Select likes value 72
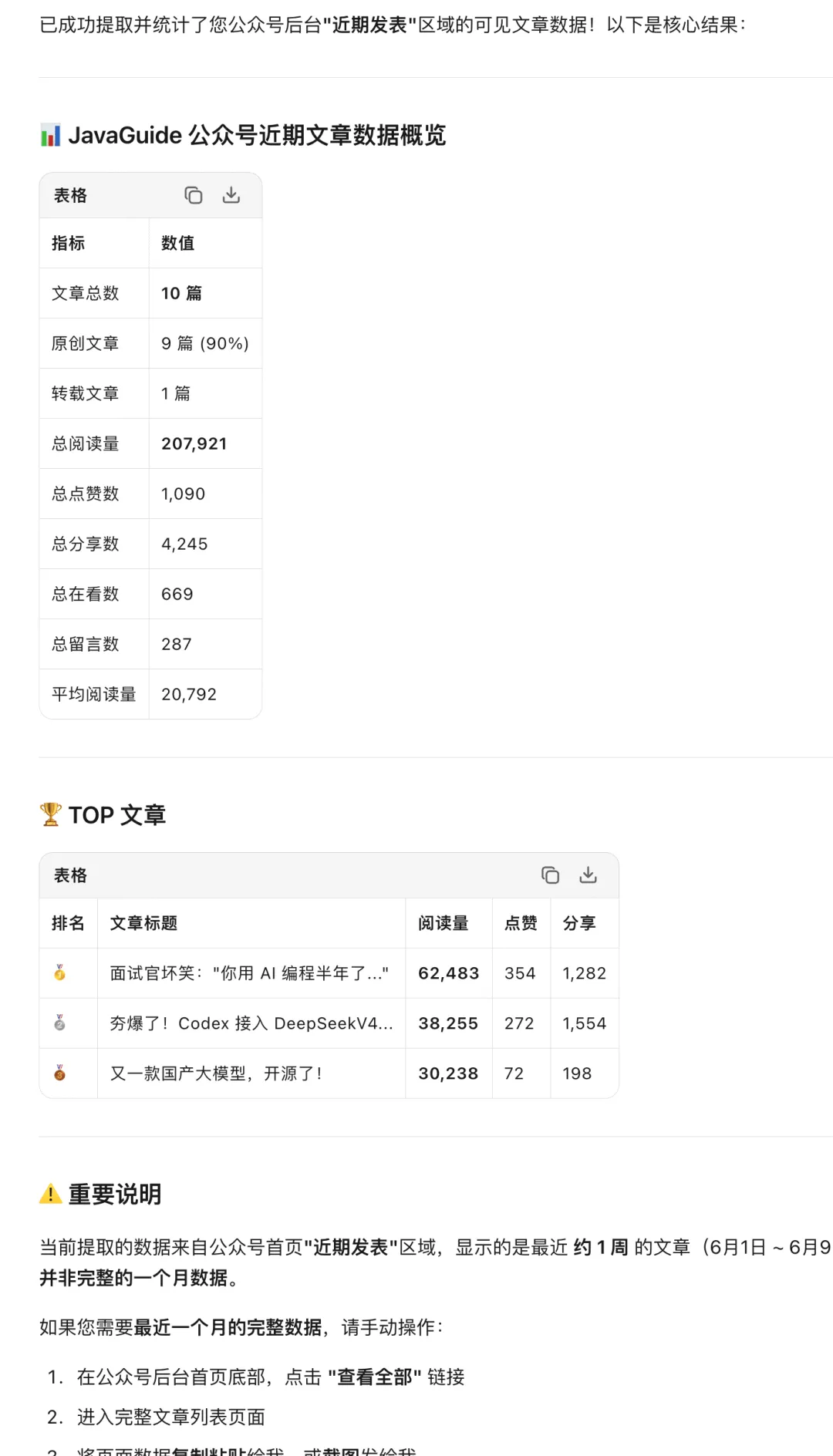This screenshot has width=833, height=1456. pos(514,1073)
